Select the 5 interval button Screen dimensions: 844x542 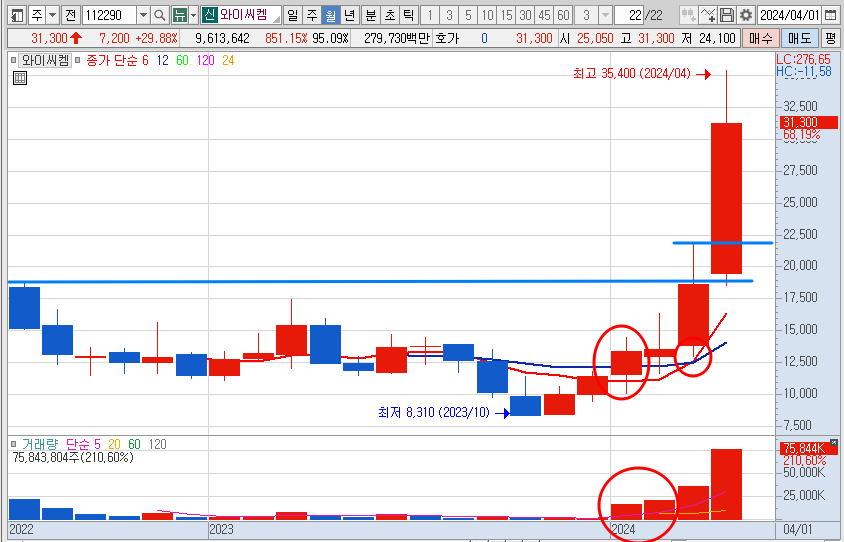[468, 15]
